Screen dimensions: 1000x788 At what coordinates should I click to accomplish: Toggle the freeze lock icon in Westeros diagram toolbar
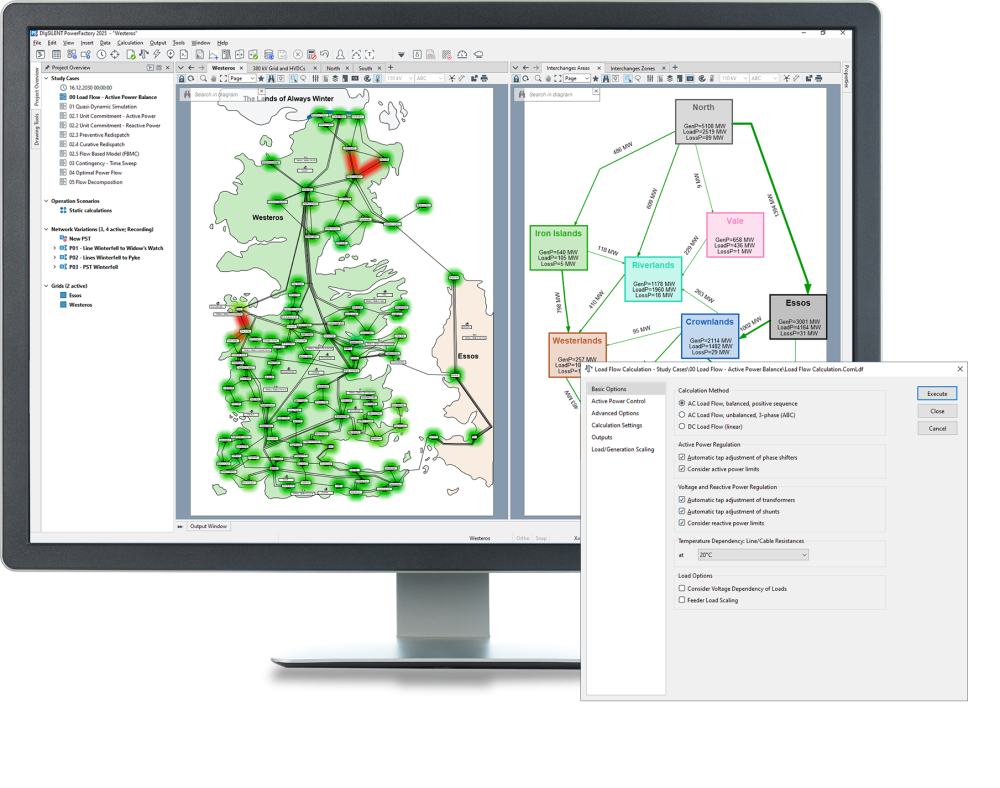coord(182,78)
